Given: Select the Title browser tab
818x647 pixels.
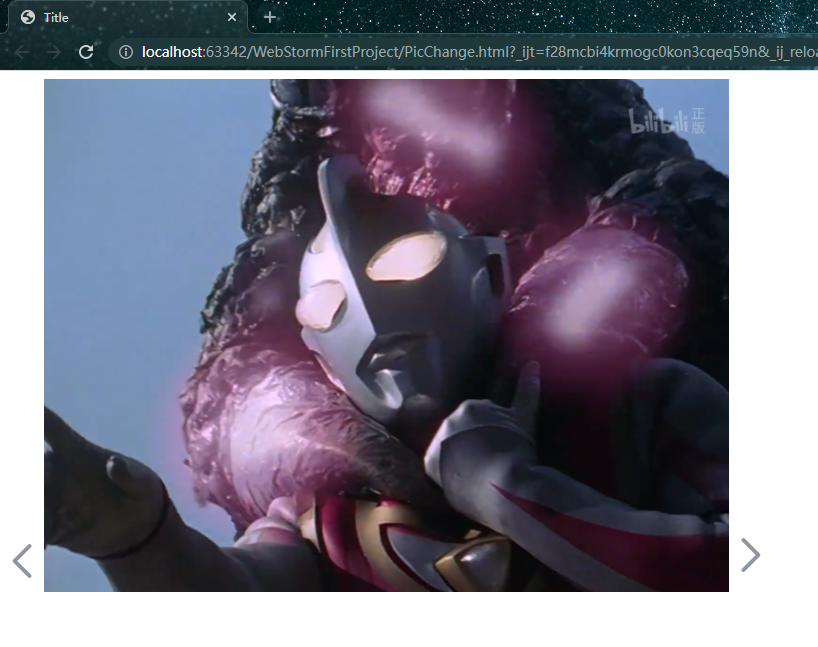Looking at the screenshot, I should tap(128, 17).
